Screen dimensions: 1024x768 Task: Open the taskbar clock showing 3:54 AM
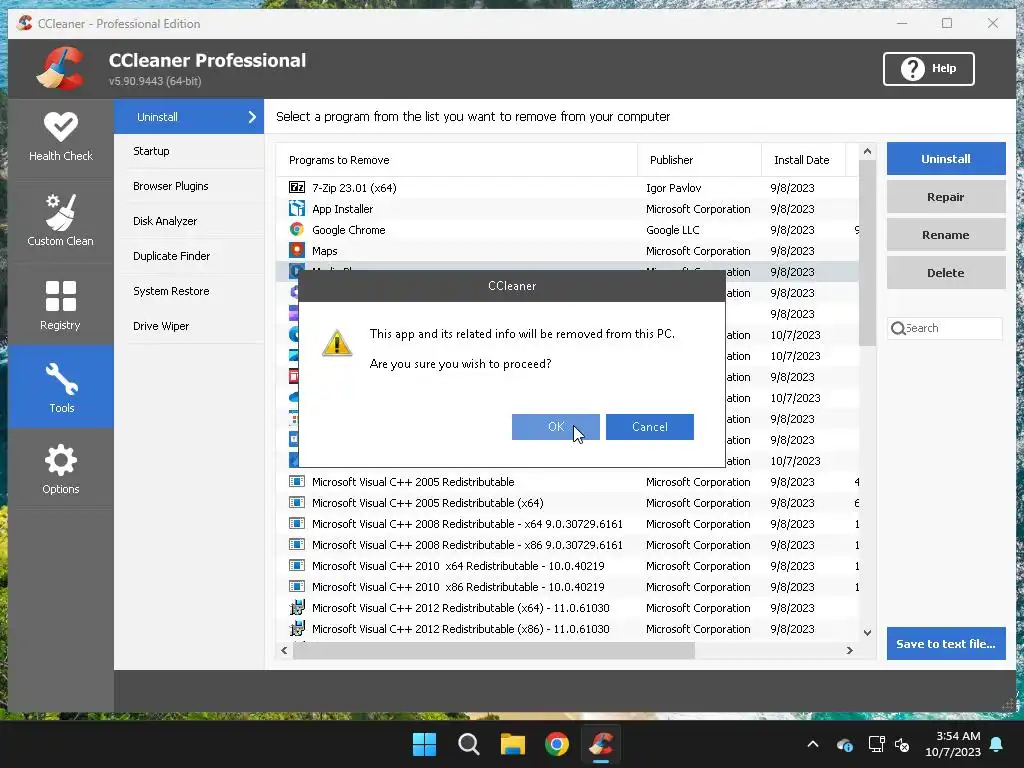coord(952,744)
